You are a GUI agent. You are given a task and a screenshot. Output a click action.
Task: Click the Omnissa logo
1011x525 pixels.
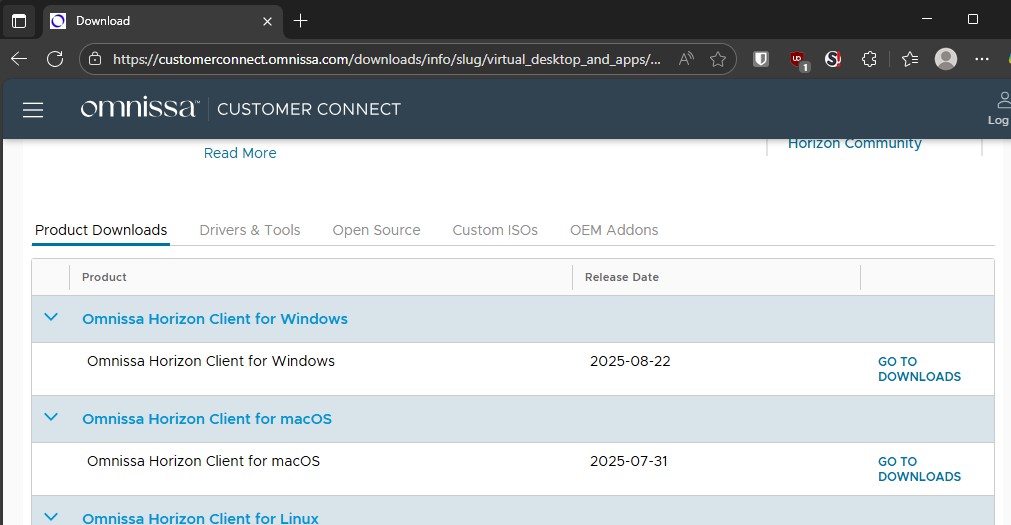pyautogui.click(x=139, y=109)
